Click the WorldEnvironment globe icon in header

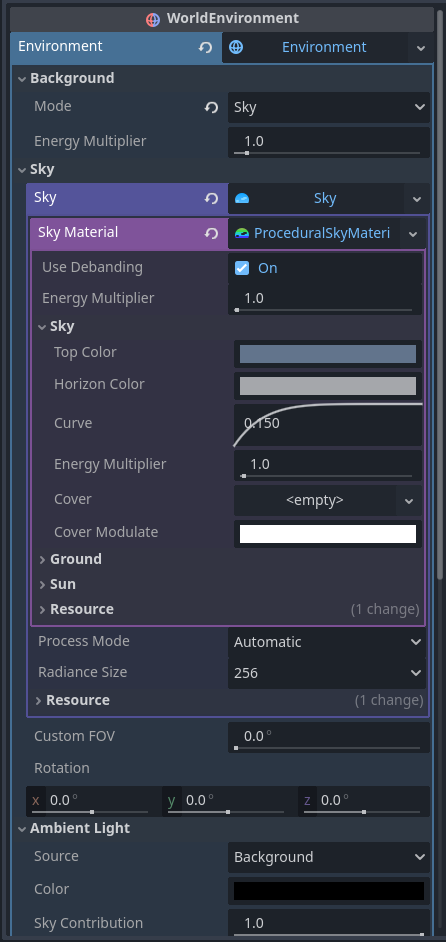153,19
